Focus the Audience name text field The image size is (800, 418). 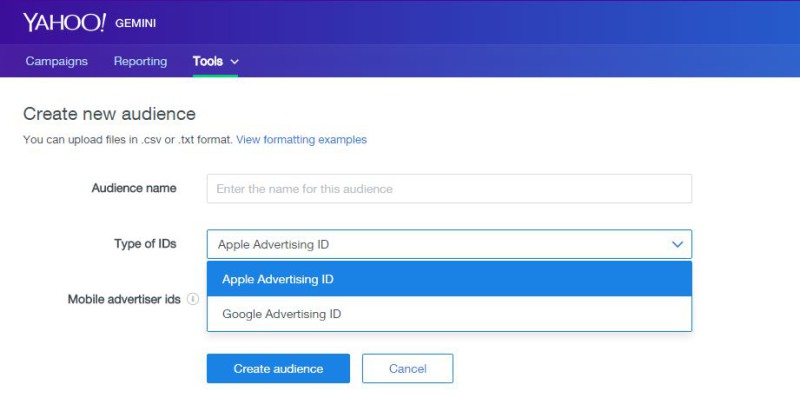coord(449,189)
